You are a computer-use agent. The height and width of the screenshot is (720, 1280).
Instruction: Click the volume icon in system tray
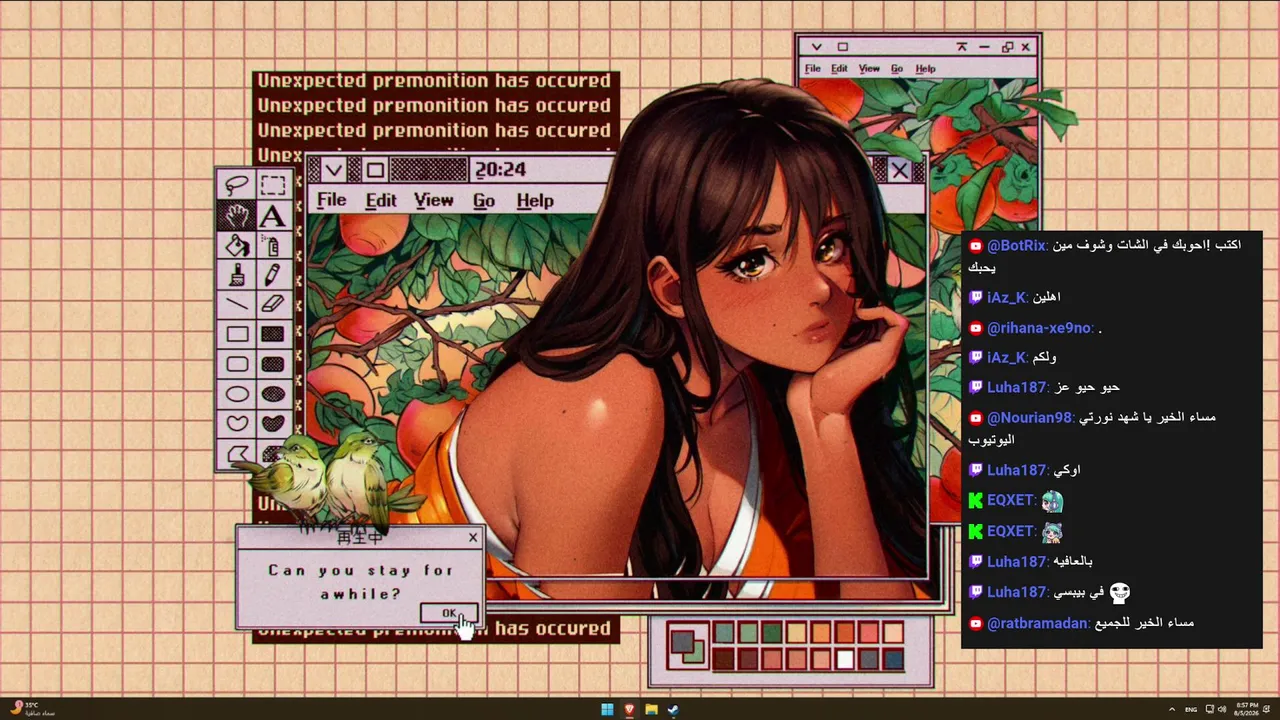pos(1222,710)
